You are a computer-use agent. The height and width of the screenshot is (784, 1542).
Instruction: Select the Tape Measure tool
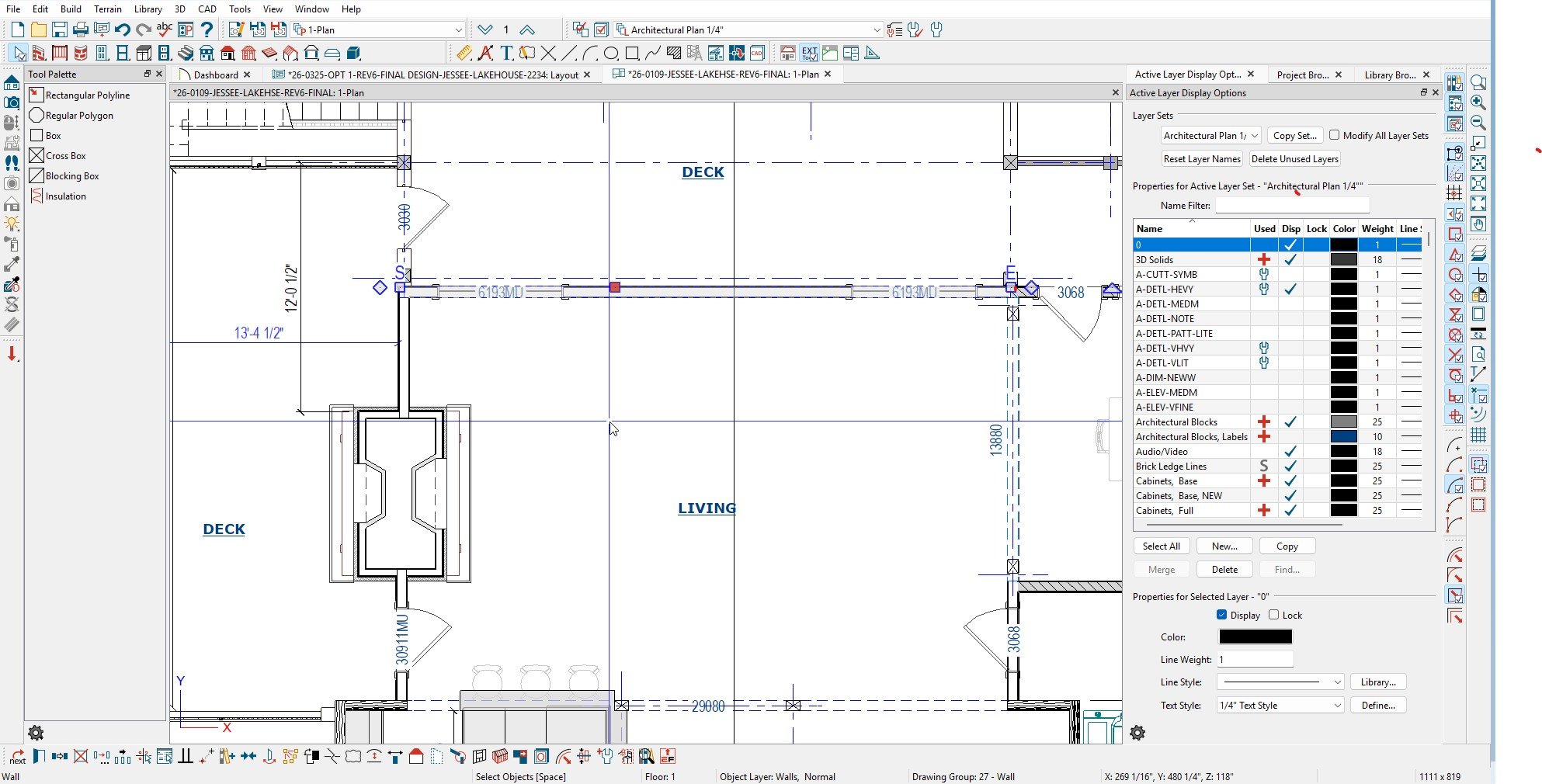(464, 53)
